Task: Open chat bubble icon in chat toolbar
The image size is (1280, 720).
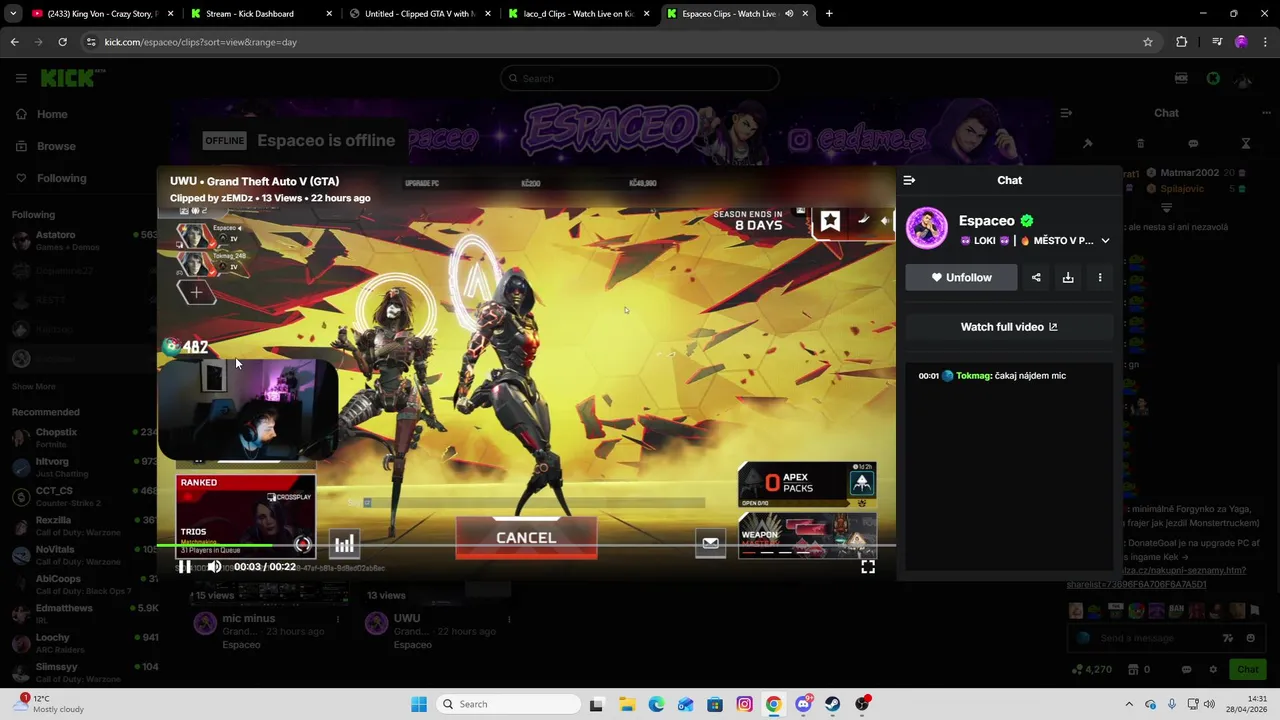Action: pos(1193,144)
